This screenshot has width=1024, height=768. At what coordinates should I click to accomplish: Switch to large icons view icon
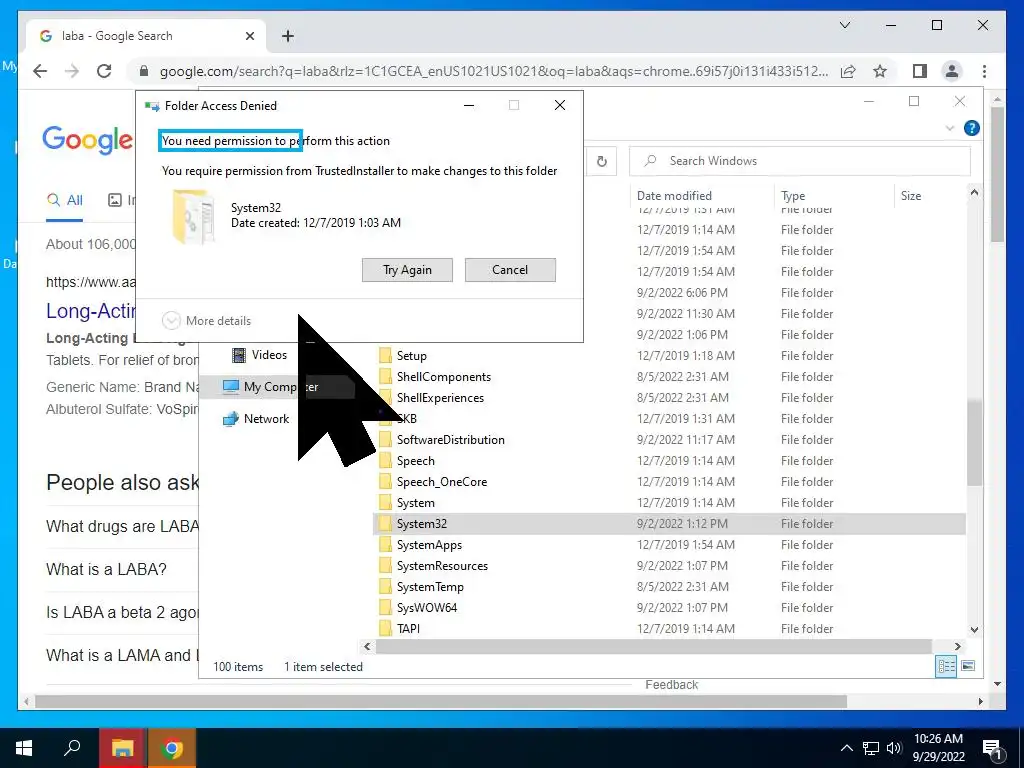coord(968,666)
